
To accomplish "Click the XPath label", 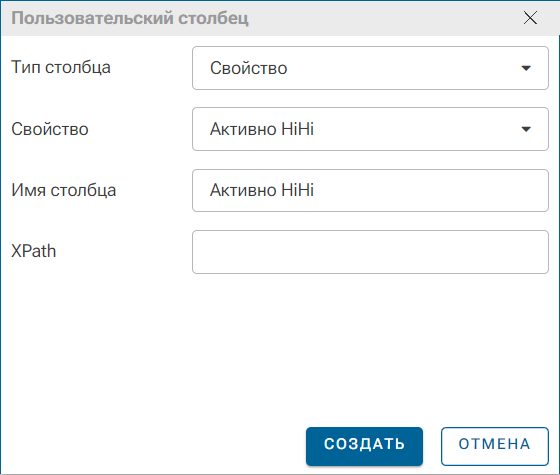I will (34, 251).
